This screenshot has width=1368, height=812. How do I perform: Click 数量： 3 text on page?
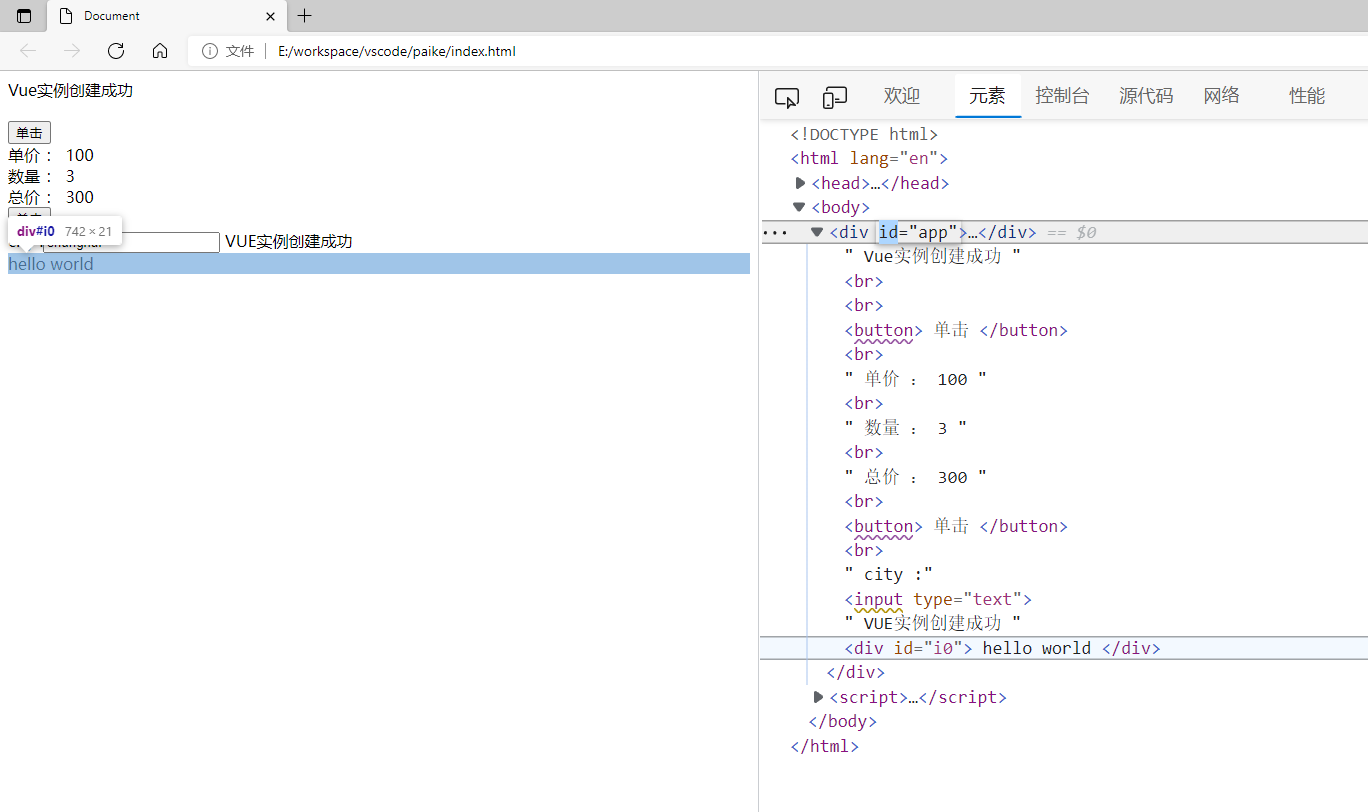click(x=41, y=176)
